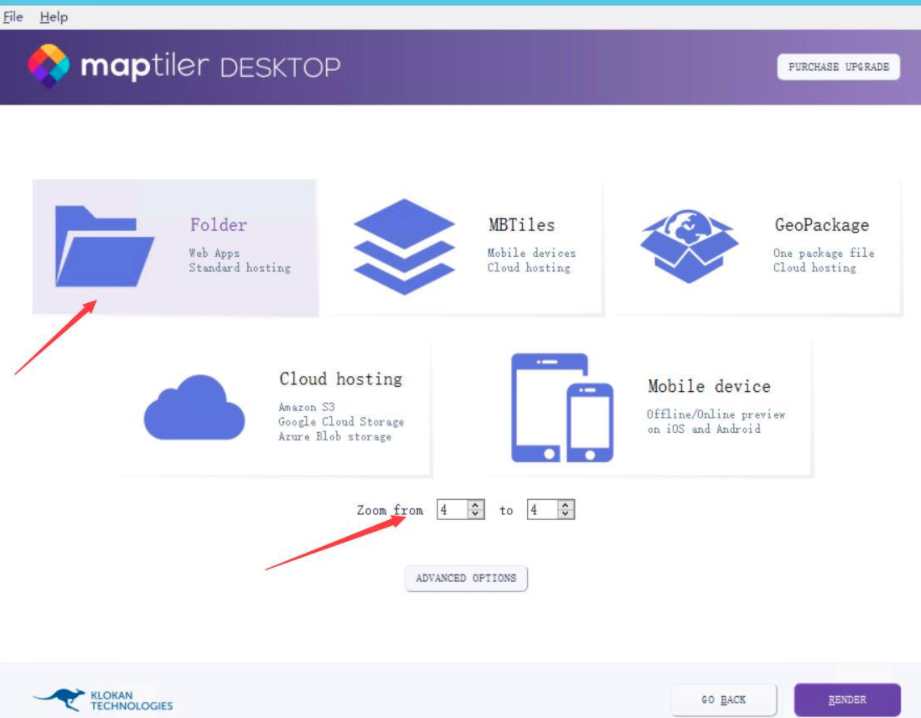This screenshot has width=921, height=718.
Task: Click 'One package file' under GeoPackage
Action: tap(823, 253)
